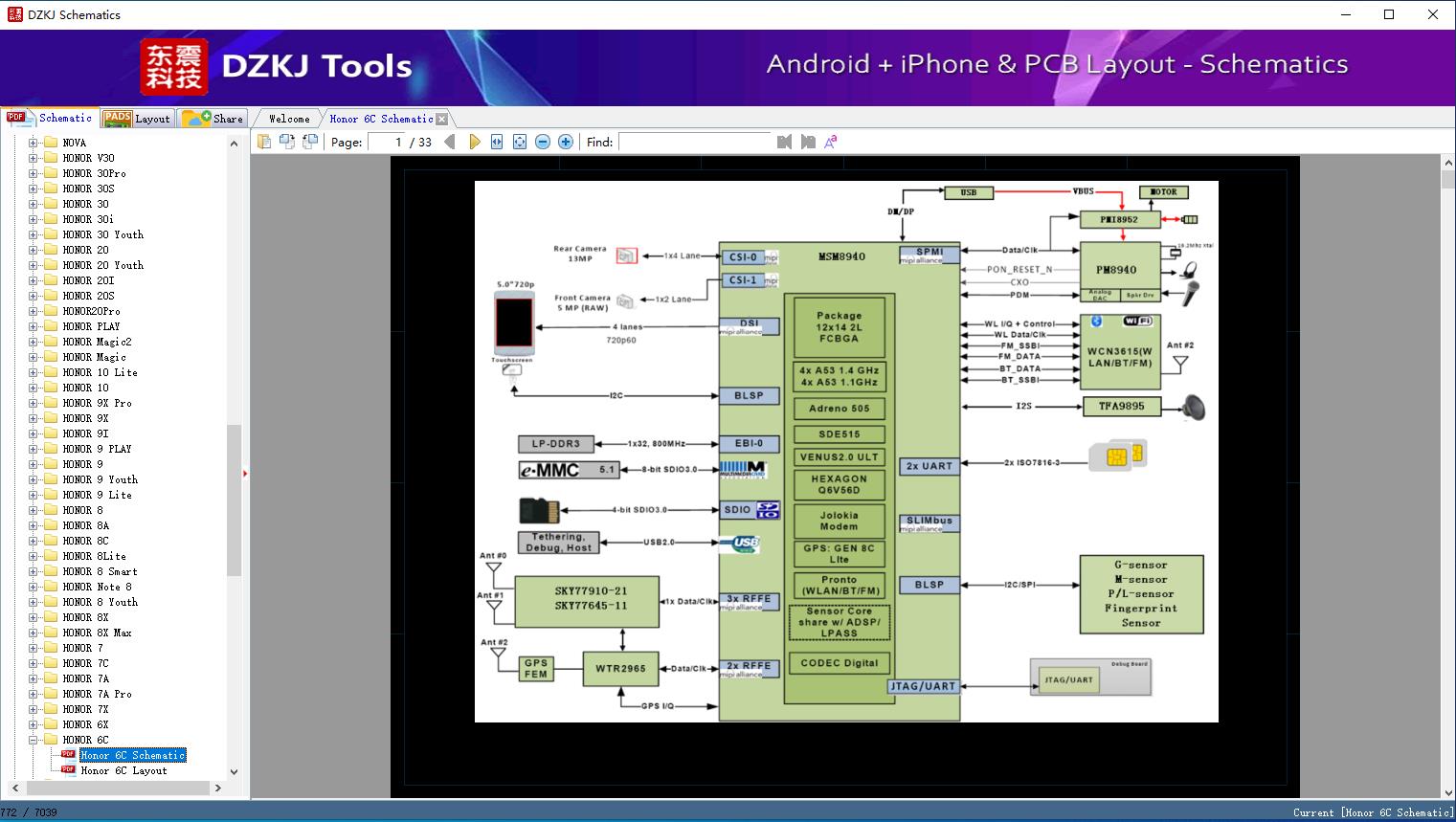Expand the HONOR 30 tree node
This screenshot has height=822, width=1456.
pyautogui.click(x=33, y=204)
